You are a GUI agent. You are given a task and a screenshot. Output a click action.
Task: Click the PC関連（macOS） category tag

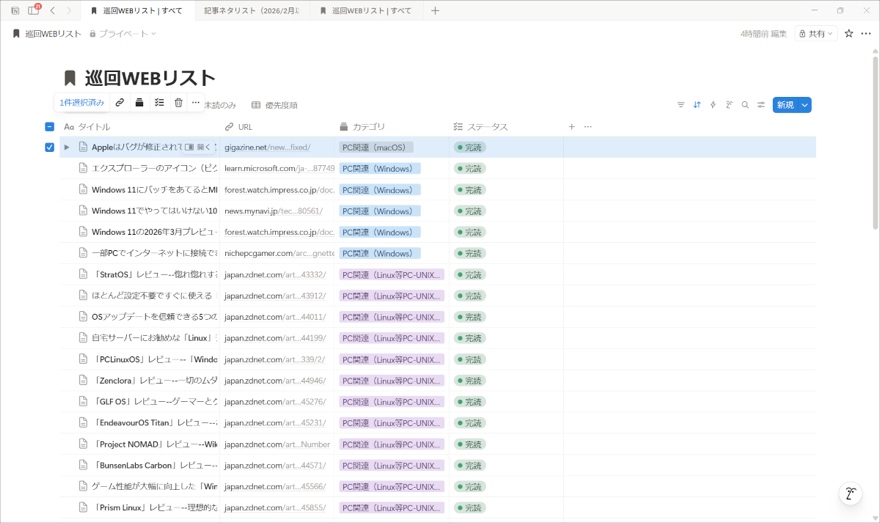click(x=375, y=148)
